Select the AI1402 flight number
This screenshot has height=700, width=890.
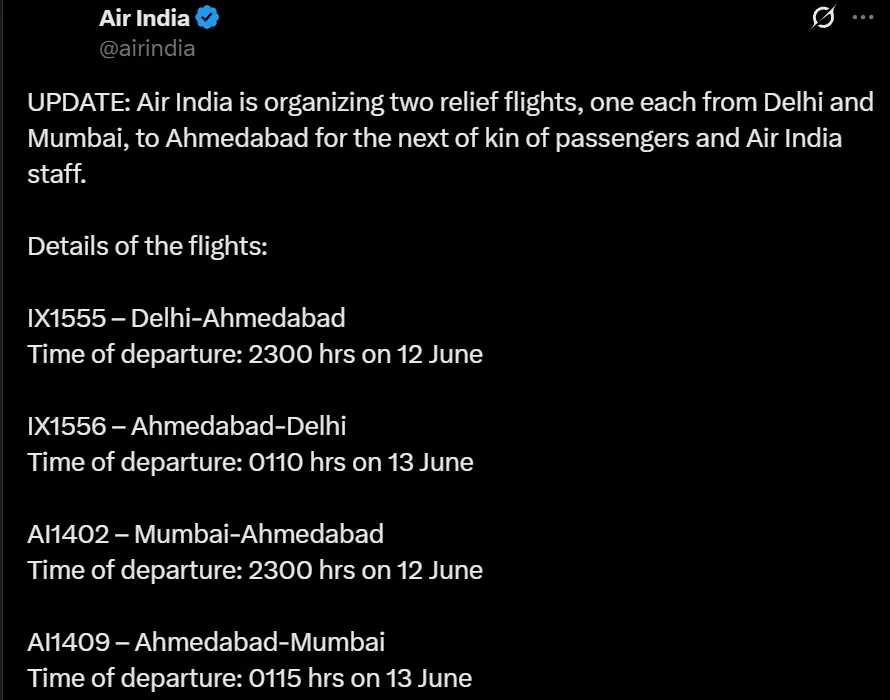(68, 534)
